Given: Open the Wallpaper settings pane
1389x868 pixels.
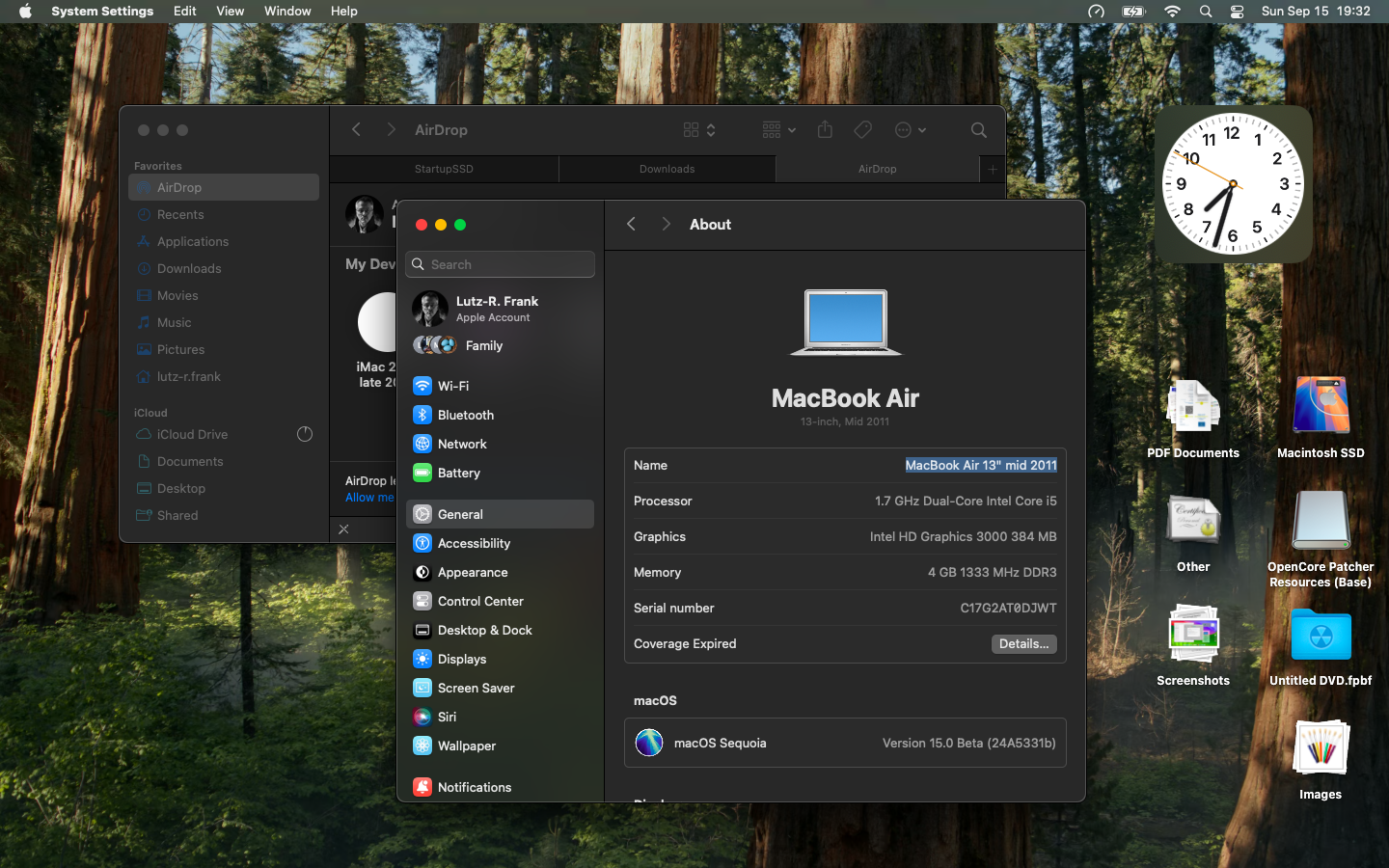Looking at the screenshot, I should 466,746.
